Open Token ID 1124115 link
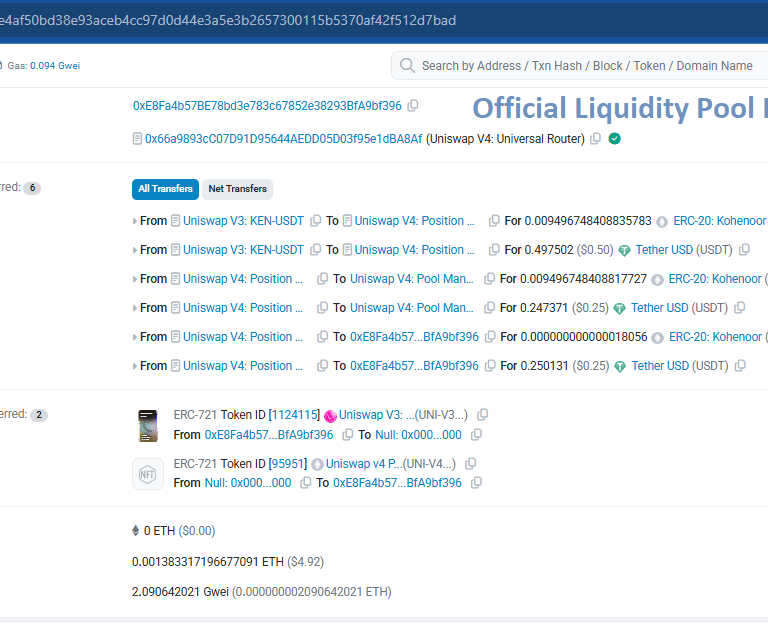Image resolution: width=768 pixels, height=627 pixels. point(294,415)
